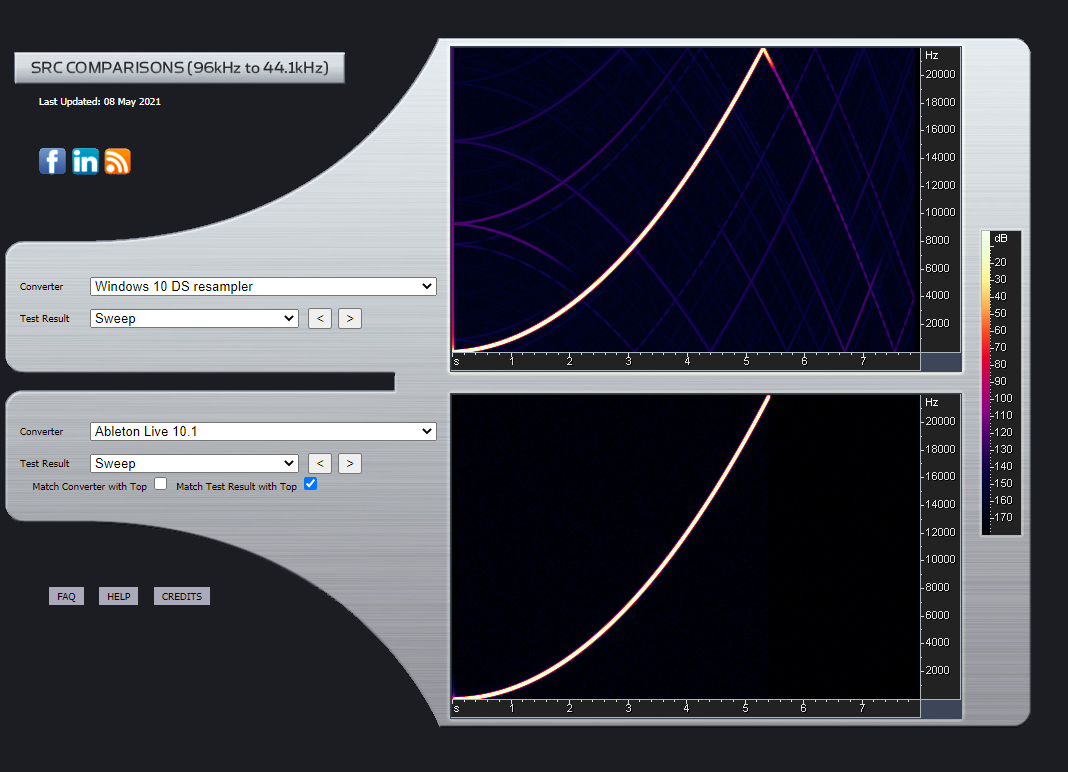Expand the top Test Result Sweep dropdown
The image size is (1068, 772).
point(194,319)
